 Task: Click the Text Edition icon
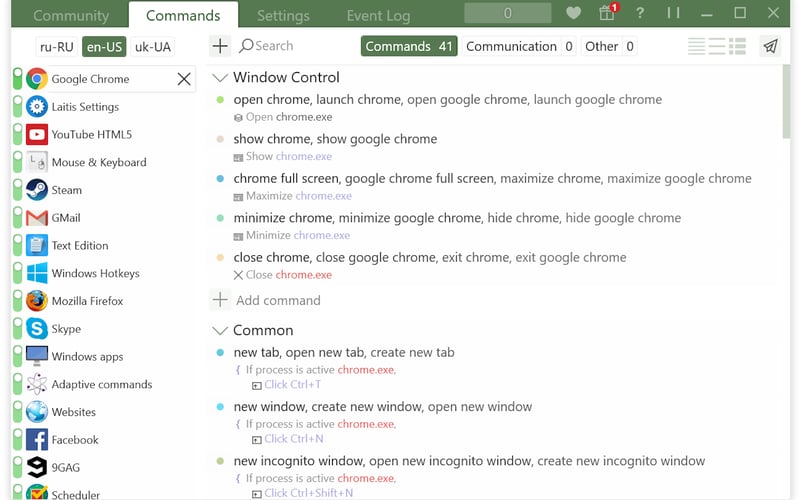tap(37, 245)
